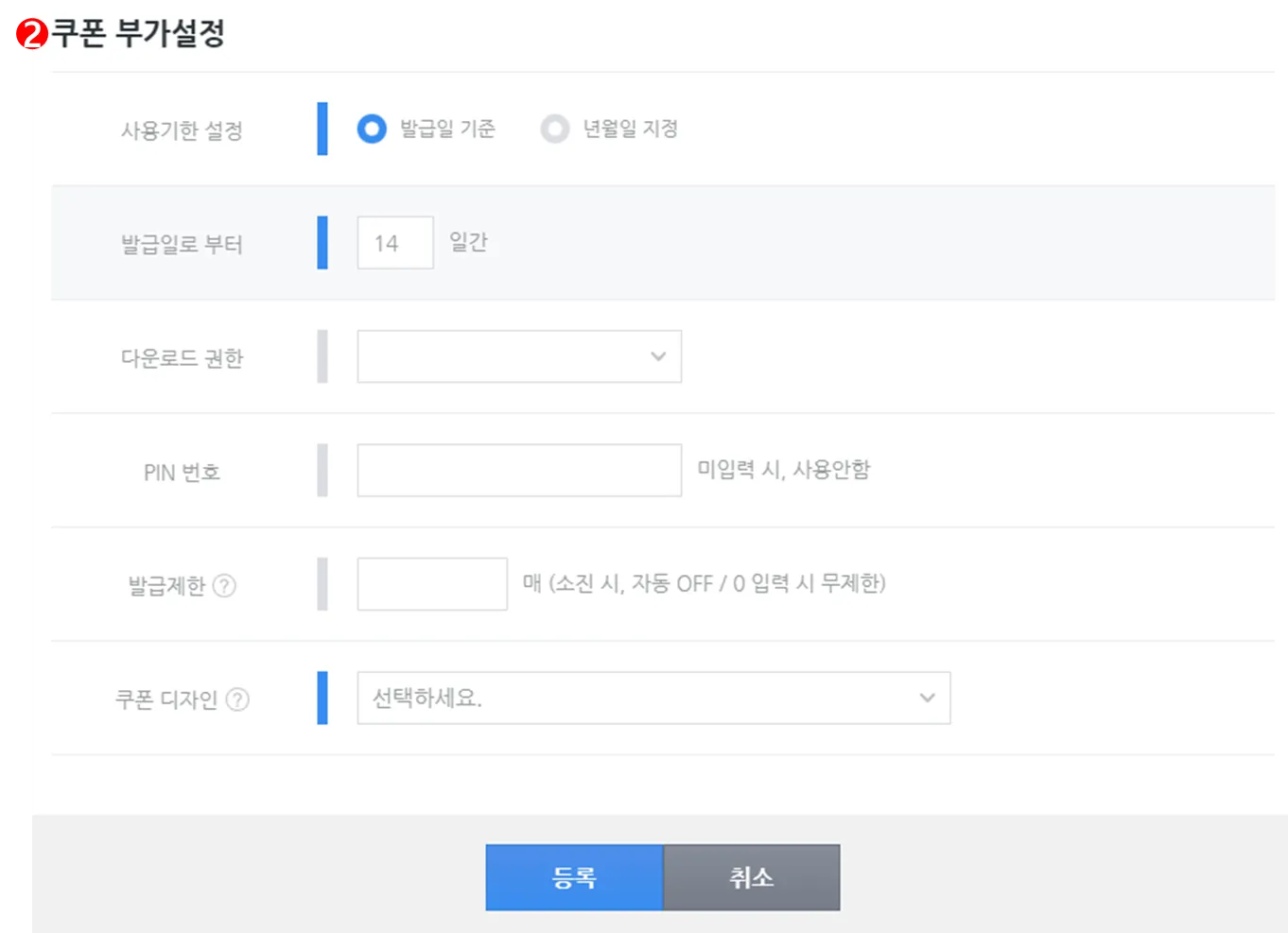Click the 발급일로 부터 label
This screenshot has width=1288, height=933.
coord(182,245)
